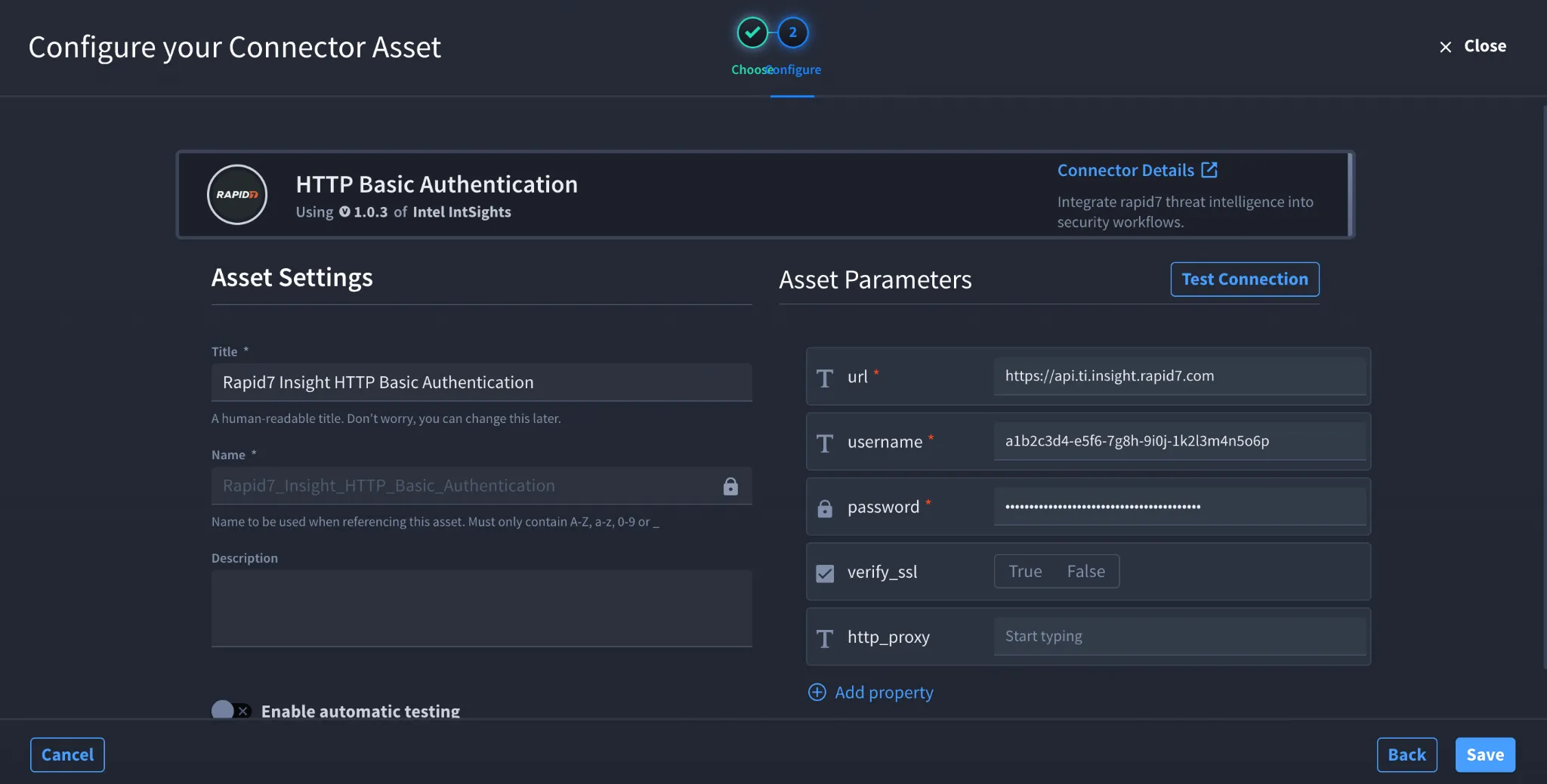The height and width of the screenshot is (784, 1547).
Task: Cancel the asset configuration
Action: point(67,755)
